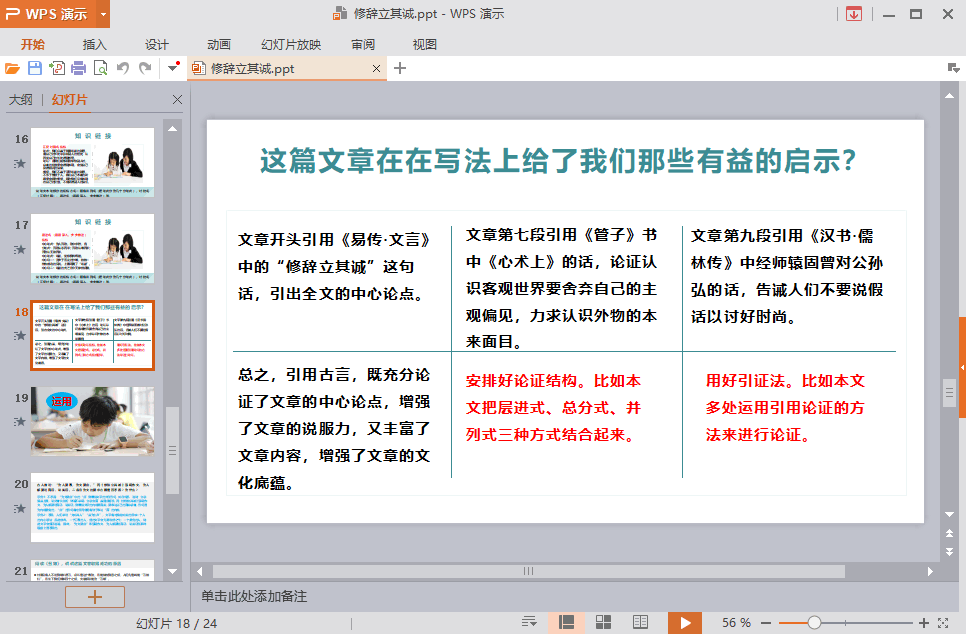Click the fit-to-window icon beside zoom
This screenshot has width=966, height=634.
click(944, 622)
